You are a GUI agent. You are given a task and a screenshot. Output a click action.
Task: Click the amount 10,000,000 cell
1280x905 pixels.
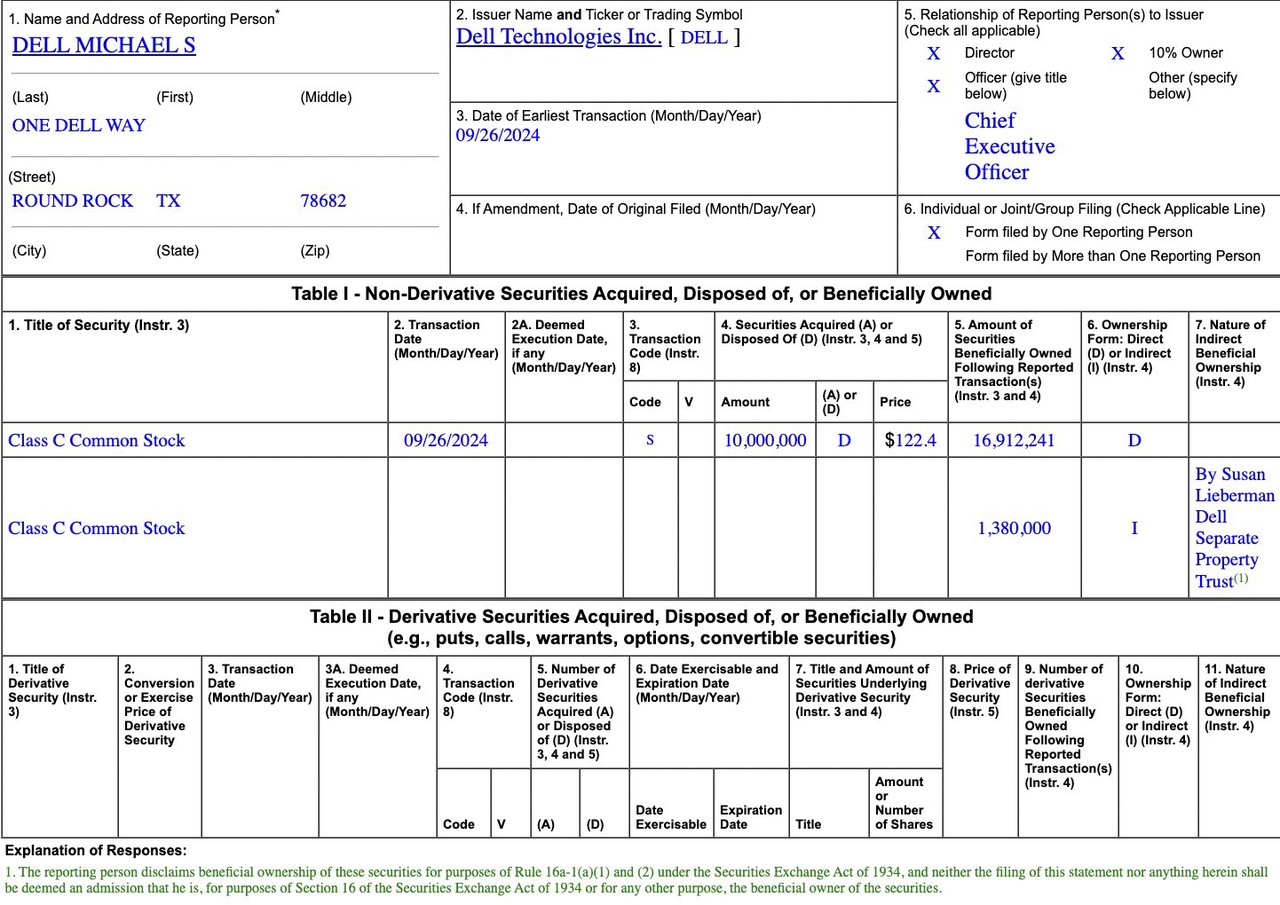point(765,441)
